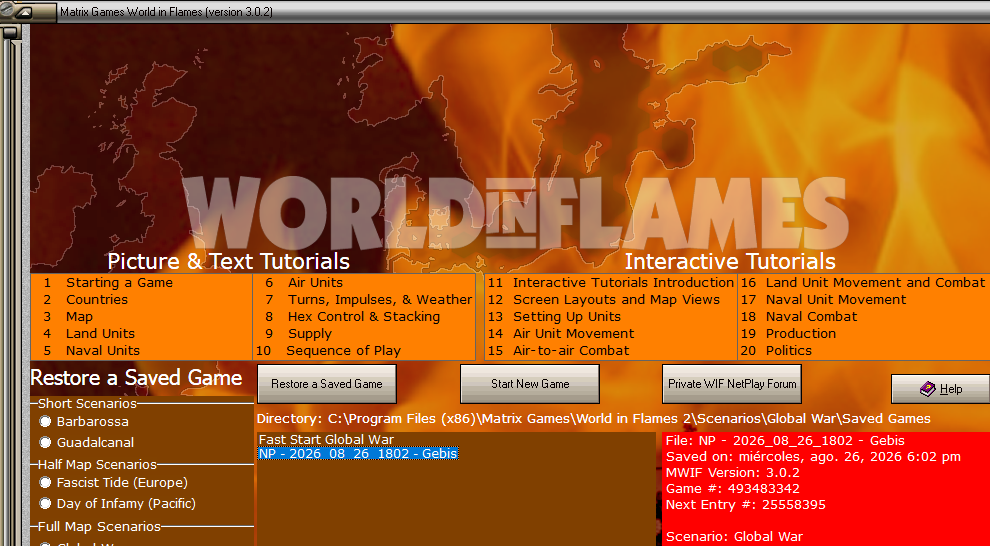Click the Saved on miércoles date line

pyautogui.click(x=813, y=456)
